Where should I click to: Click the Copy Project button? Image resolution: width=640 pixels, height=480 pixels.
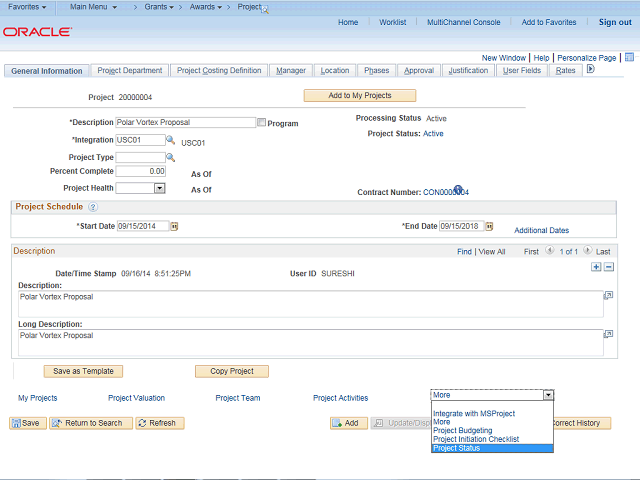(232, 371)
